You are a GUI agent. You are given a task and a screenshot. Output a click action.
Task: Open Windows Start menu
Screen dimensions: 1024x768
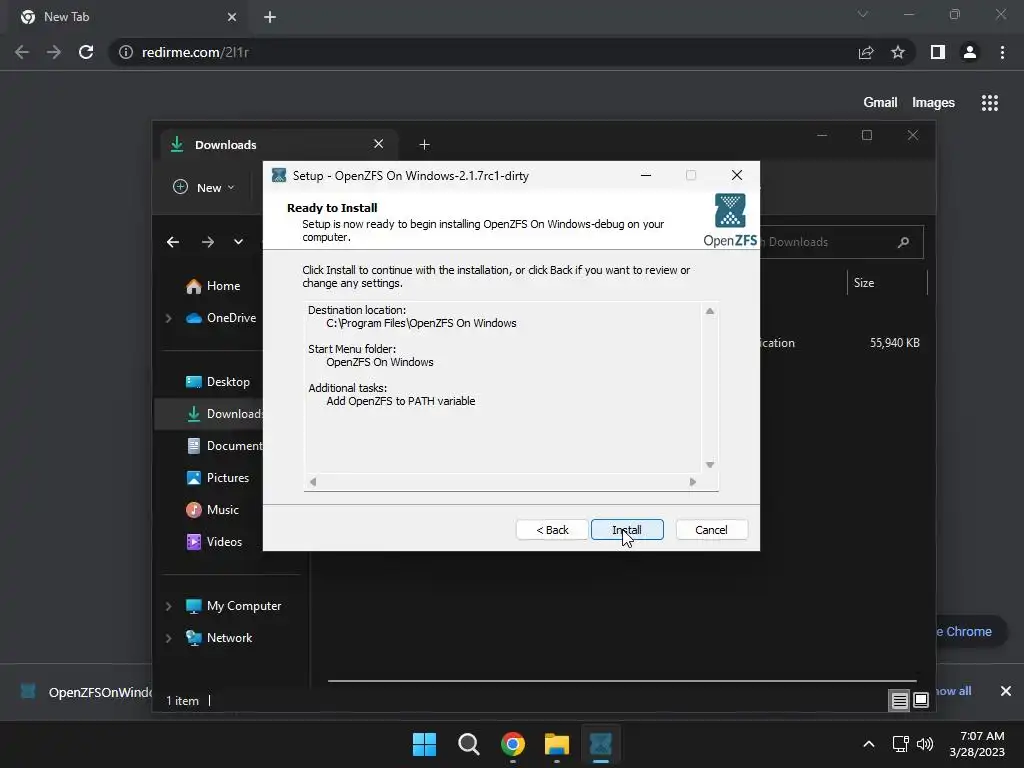point(424,744)
